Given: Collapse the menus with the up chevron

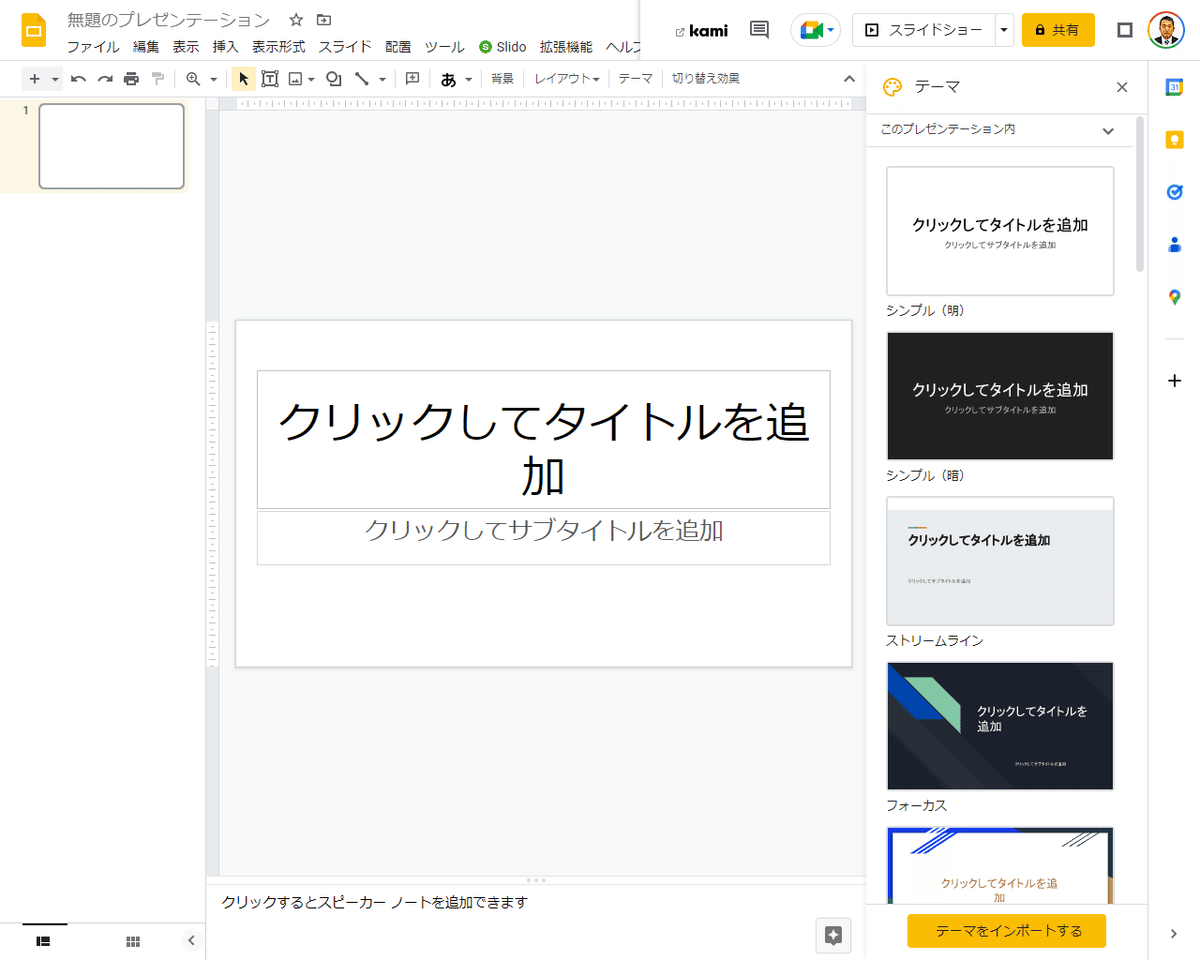Looking at the screenshot, I should [x=849, y=79].
